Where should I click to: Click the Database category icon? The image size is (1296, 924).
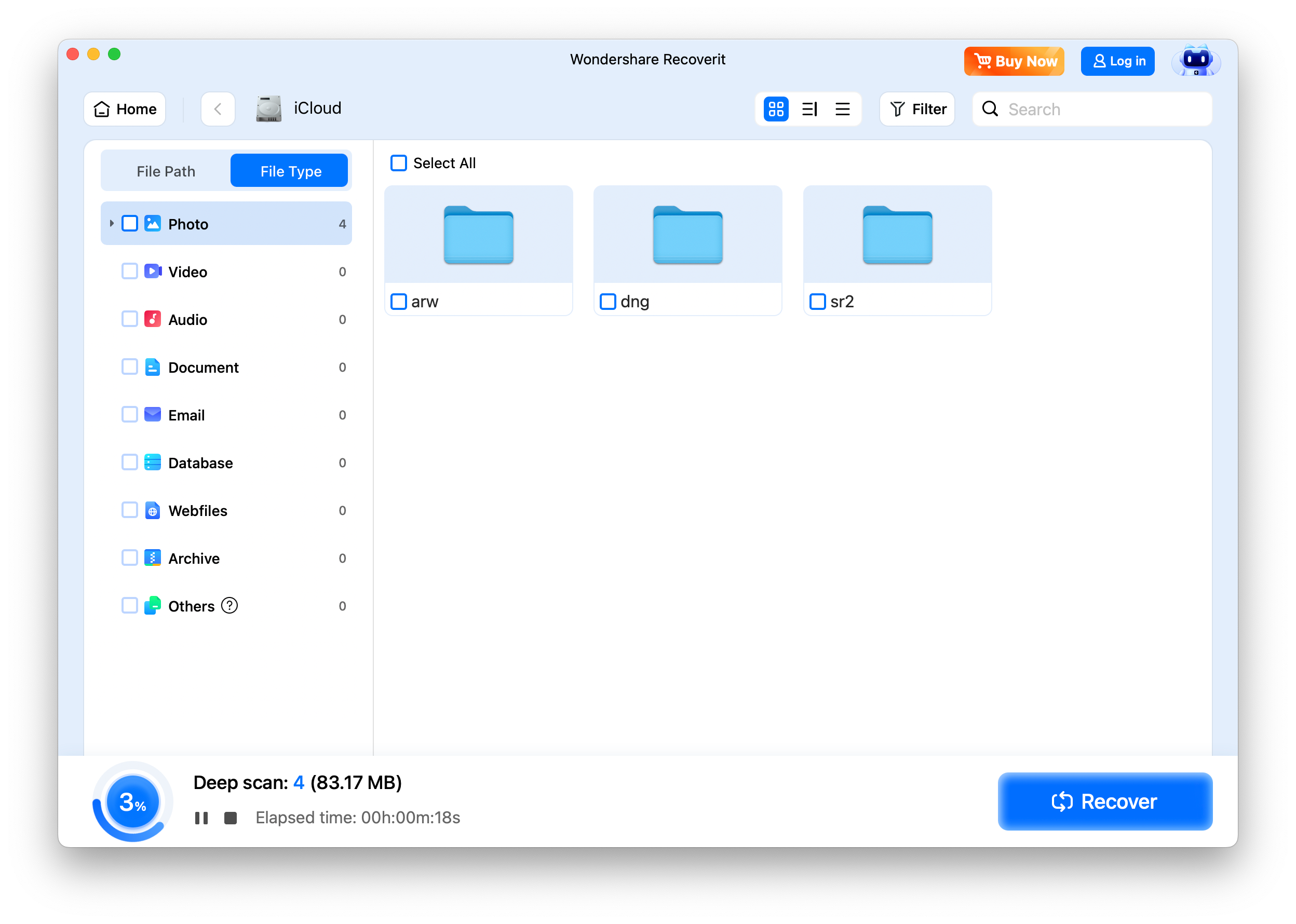tap(153, 463)
